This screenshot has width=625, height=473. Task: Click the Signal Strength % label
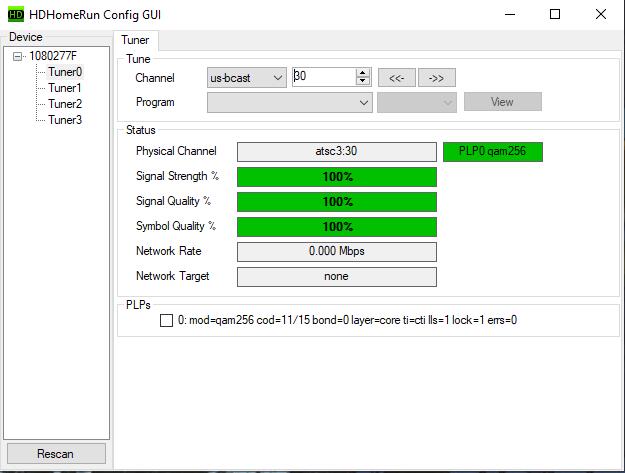pyautogui.click(x=177, y=176)
